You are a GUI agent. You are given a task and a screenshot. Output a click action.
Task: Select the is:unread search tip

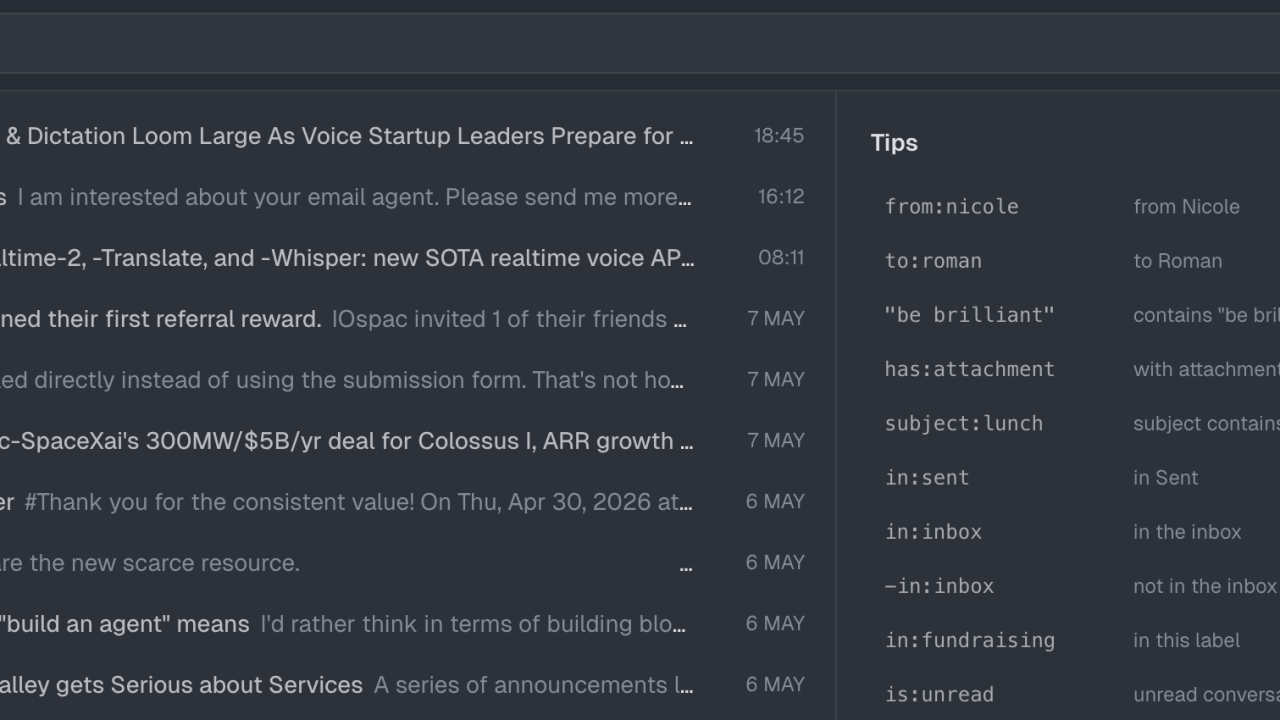[939, 694]
